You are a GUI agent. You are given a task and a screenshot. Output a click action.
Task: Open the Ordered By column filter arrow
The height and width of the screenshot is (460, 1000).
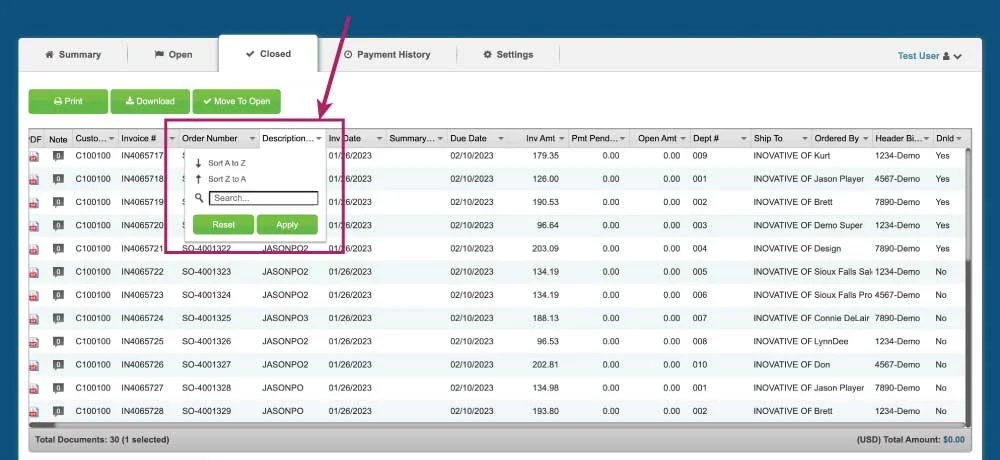(x=865, y=138)
